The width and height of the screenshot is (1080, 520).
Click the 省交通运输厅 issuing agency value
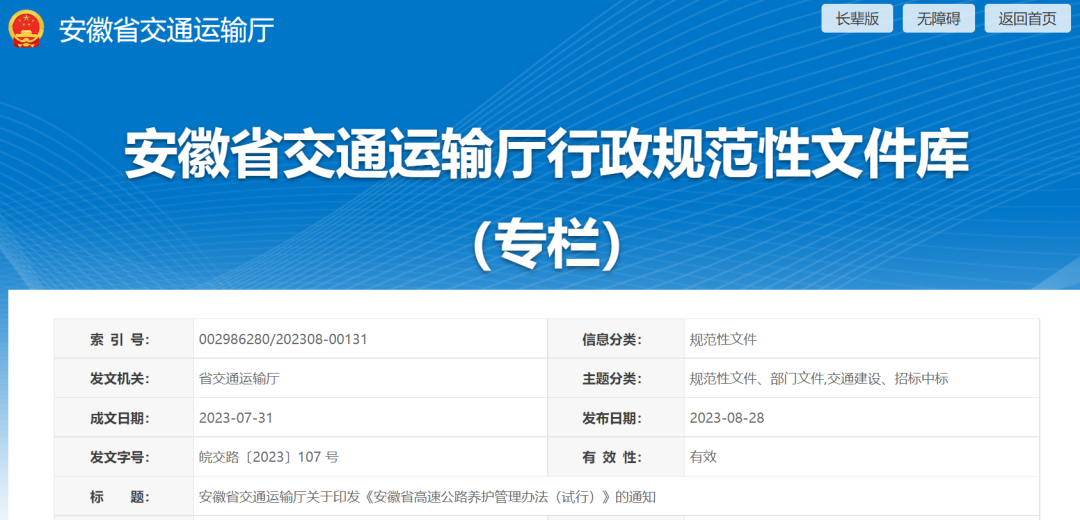point(239,378)
